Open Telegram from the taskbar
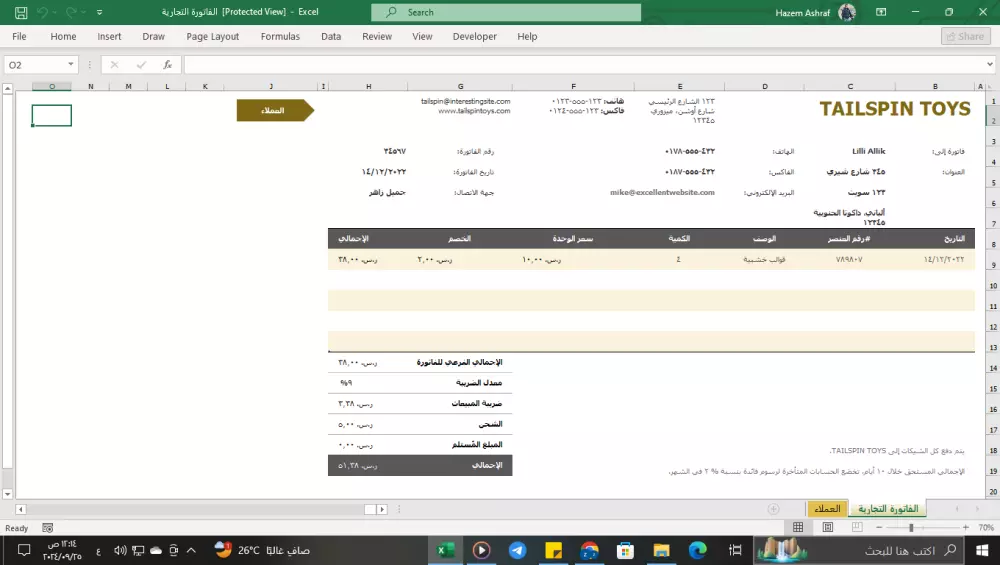1000x565 pixels. coord(517,550)
